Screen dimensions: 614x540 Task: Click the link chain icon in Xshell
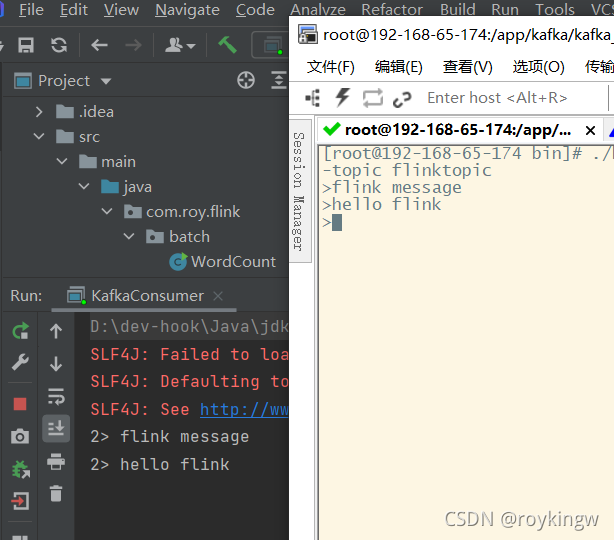402,99
